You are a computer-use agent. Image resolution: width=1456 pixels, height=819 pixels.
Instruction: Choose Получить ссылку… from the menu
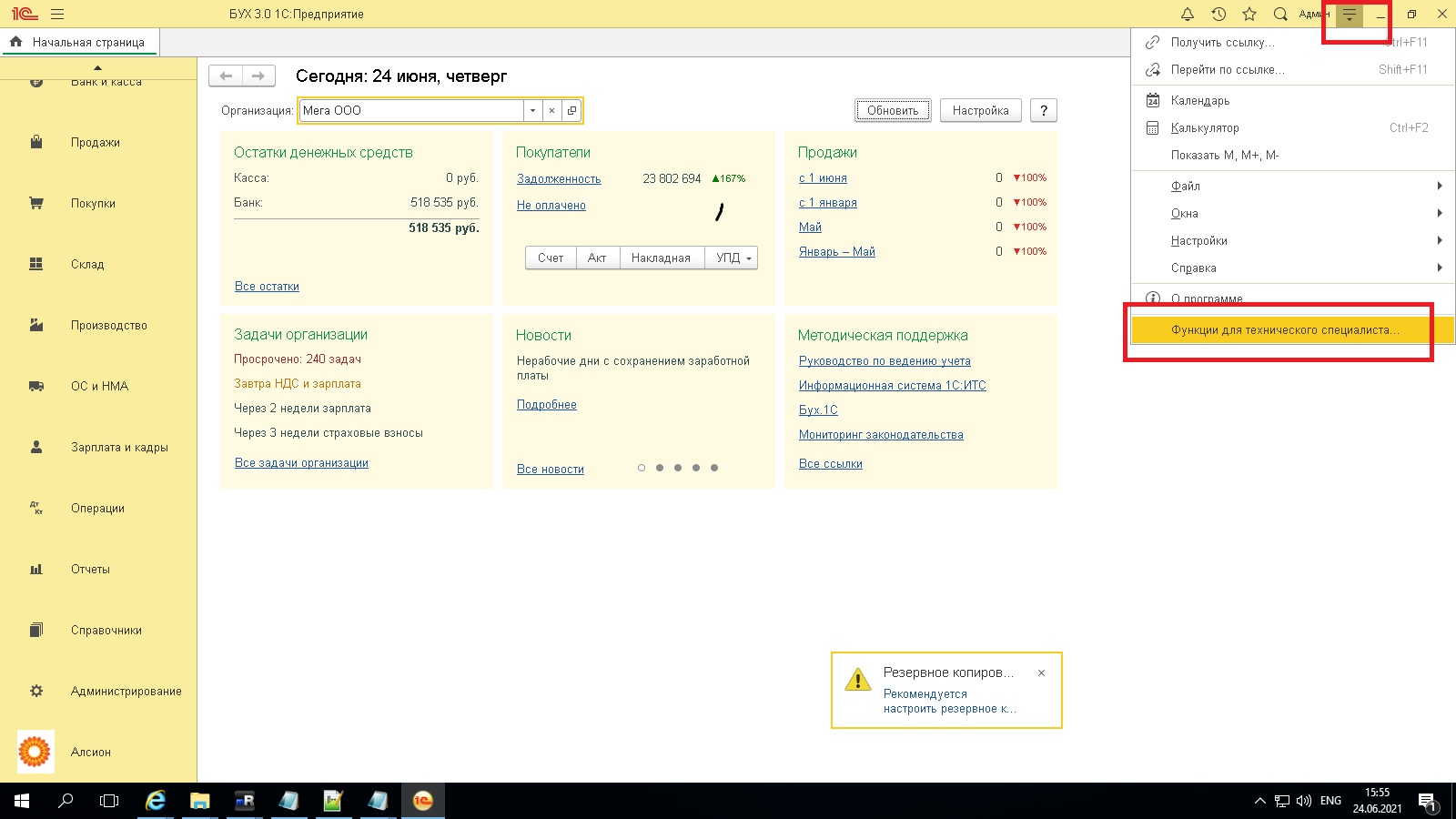click(1292, 43)
